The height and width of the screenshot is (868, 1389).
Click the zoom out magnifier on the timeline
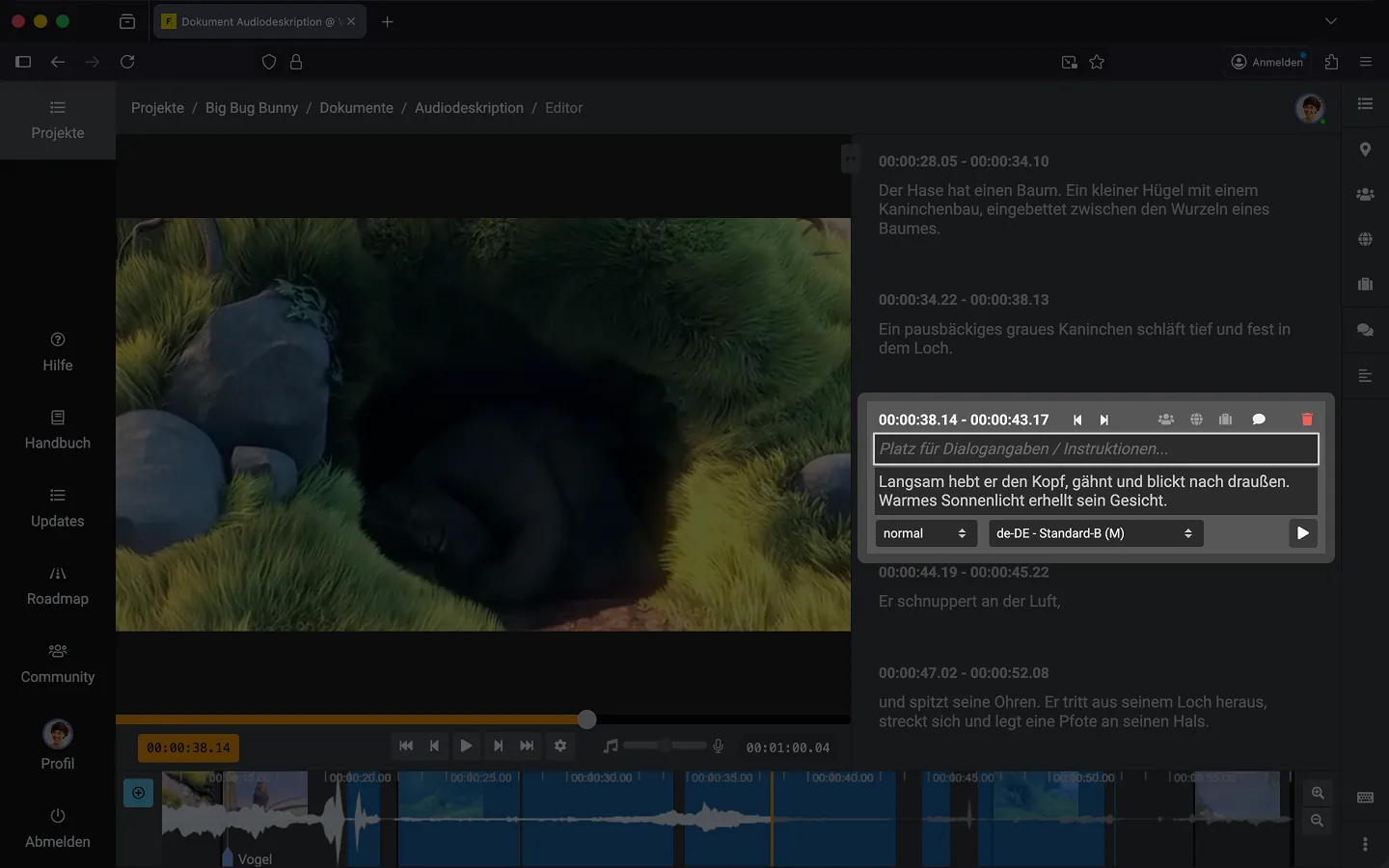1318,821
